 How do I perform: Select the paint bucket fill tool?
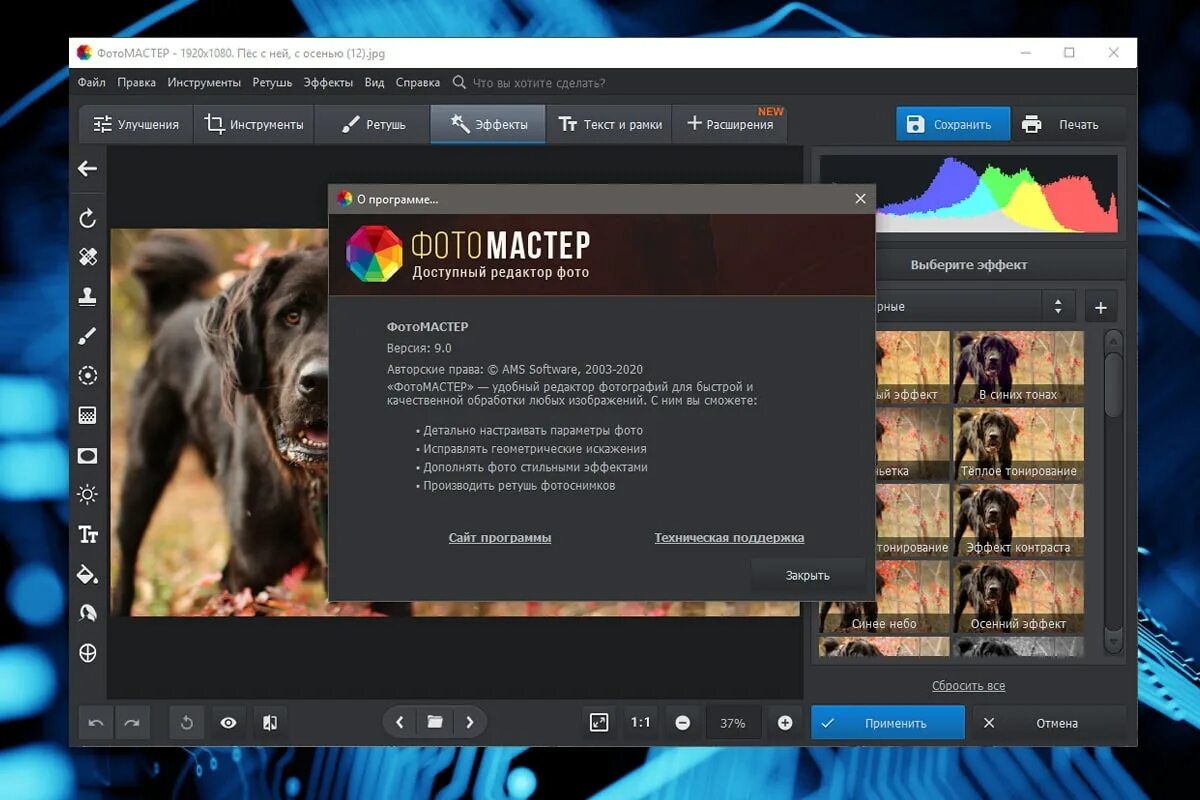click(x=88, y=574)
